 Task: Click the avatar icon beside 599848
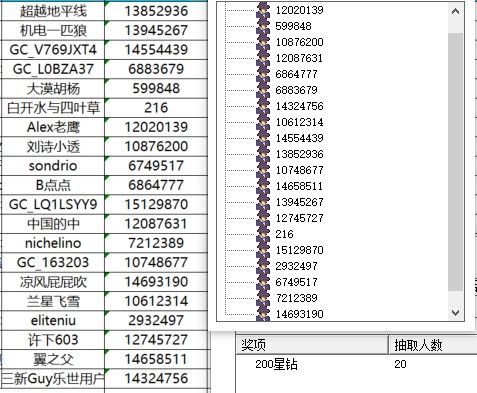tap(263, 26)
